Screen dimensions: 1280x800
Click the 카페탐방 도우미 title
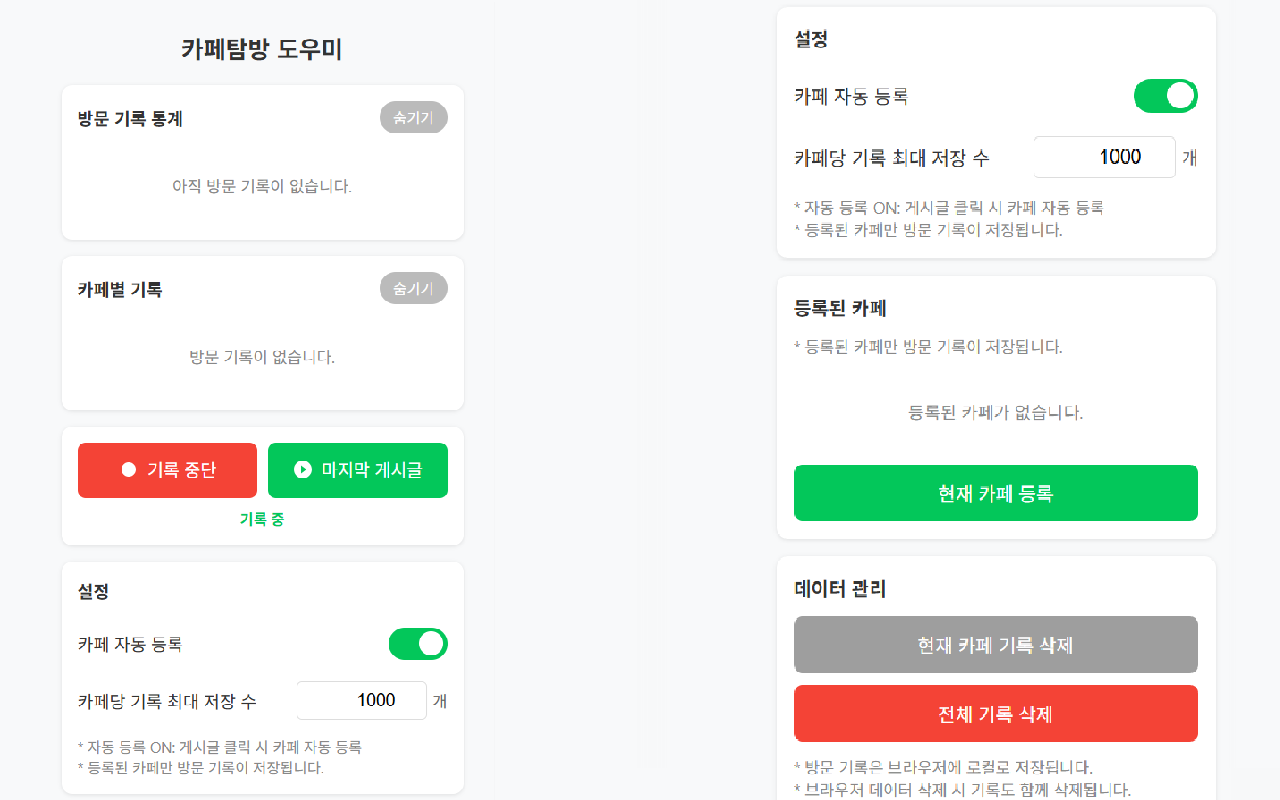[x=262, y=49]
